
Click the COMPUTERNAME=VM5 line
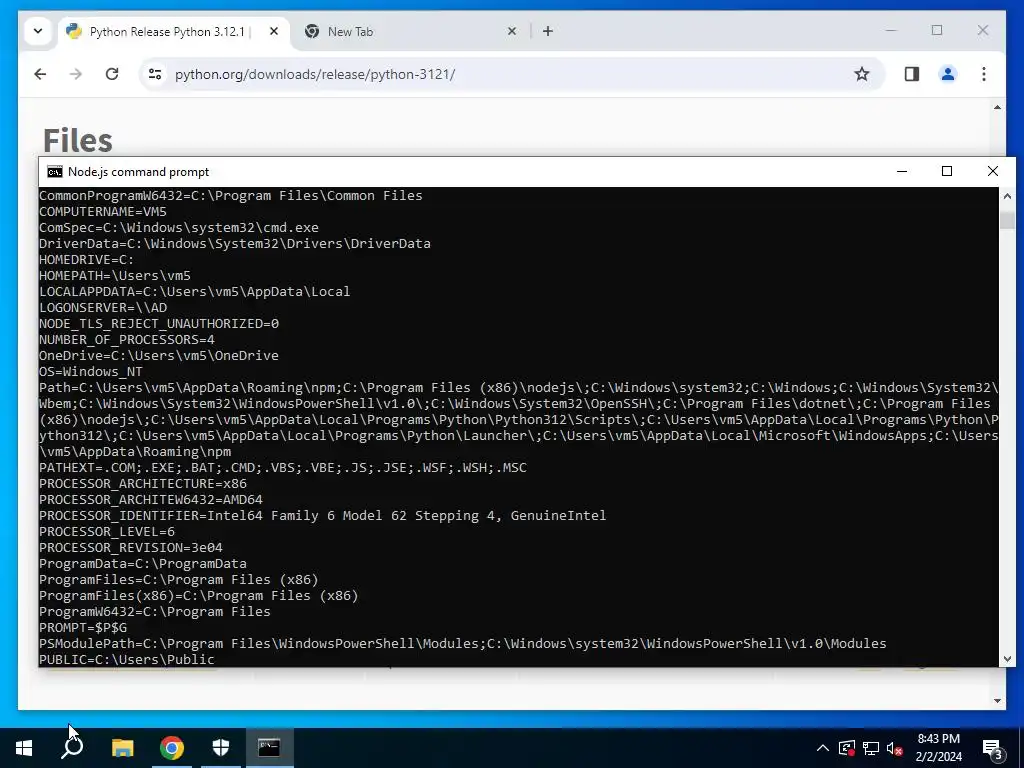pyautogui.click(x=103, y=212)
